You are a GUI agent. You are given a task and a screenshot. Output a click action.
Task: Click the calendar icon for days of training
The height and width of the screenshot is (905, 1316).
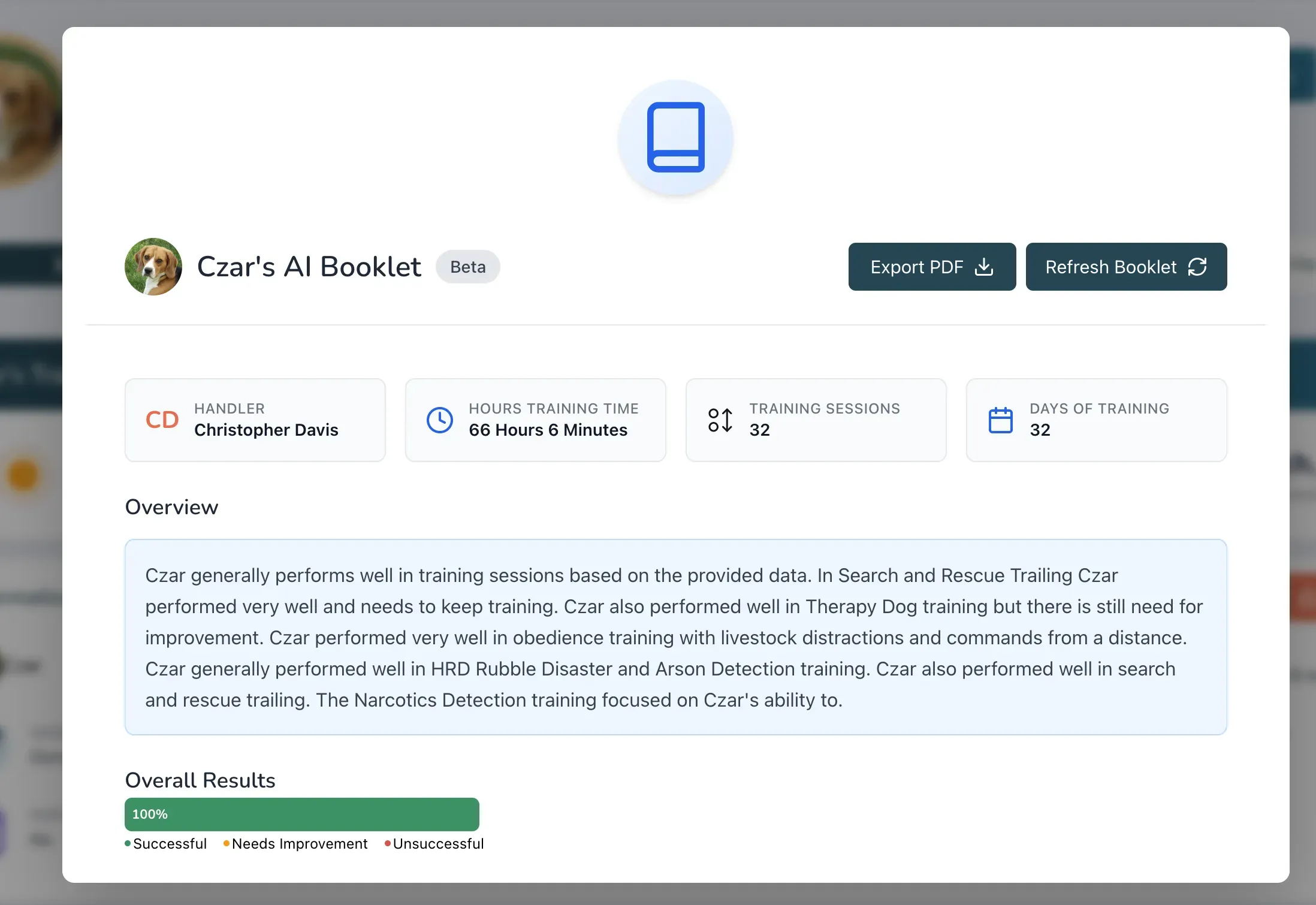pos(1000,420)
